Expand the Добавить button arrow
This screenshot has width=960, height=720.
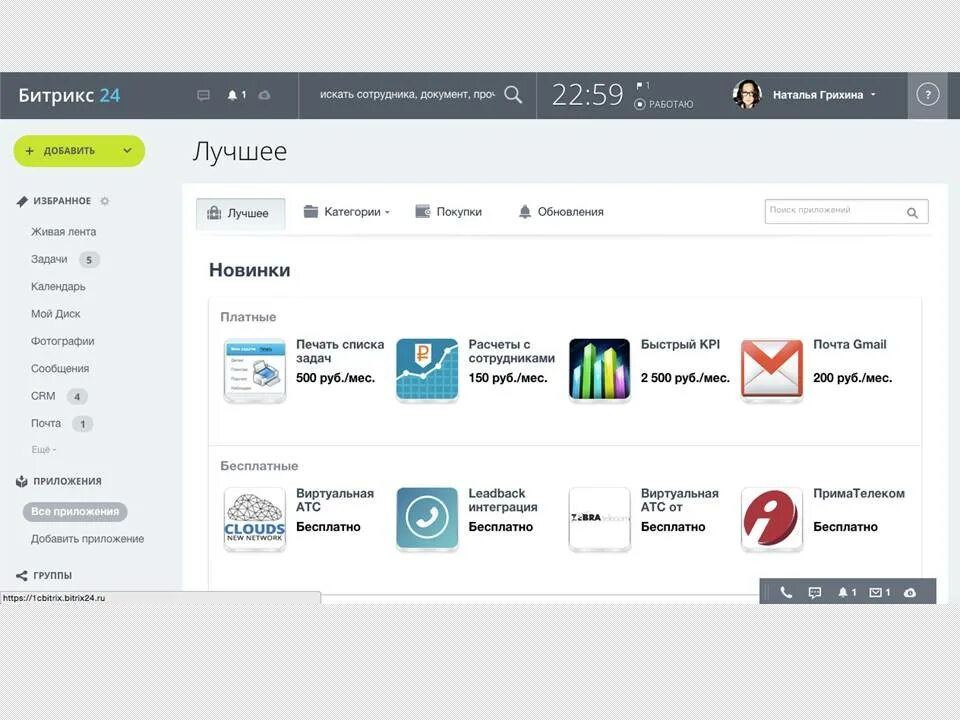tap(127, 151)
